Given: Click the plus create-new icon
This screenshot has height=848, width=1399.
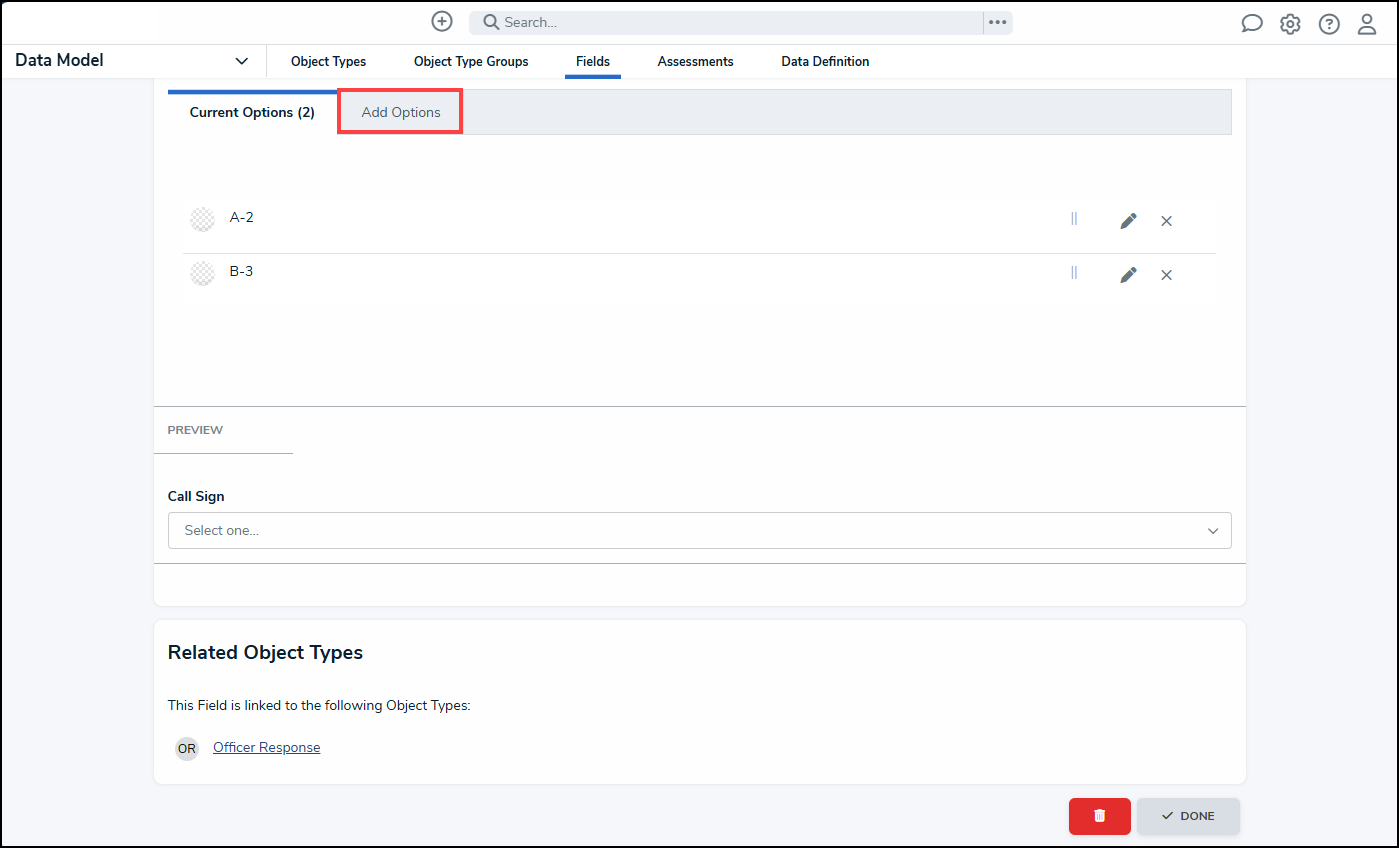Looking at the screenshot, I should pos(442,22).
